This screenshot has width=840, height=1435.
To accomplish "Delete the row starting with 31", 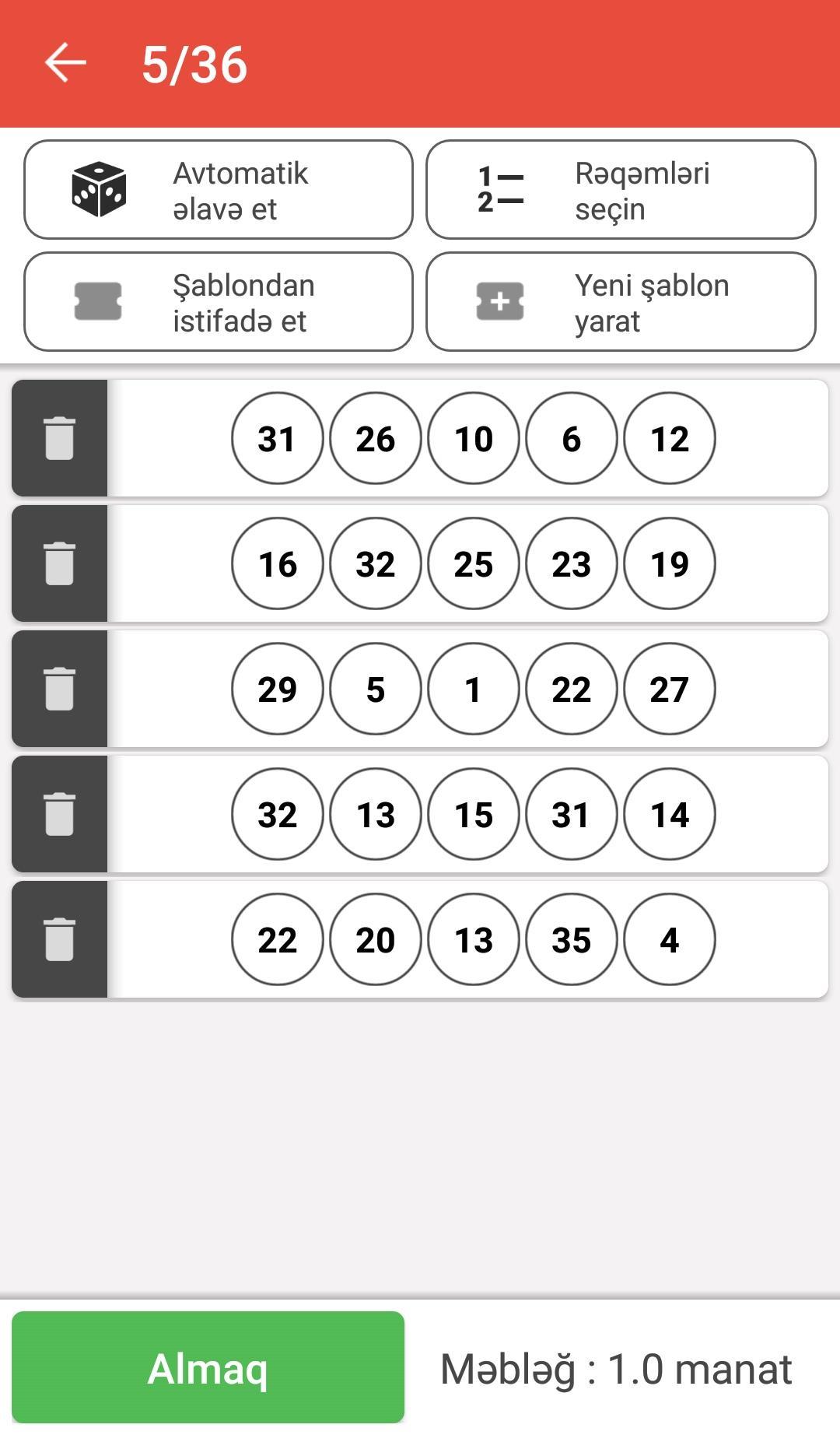I will (x=59, y=438).
